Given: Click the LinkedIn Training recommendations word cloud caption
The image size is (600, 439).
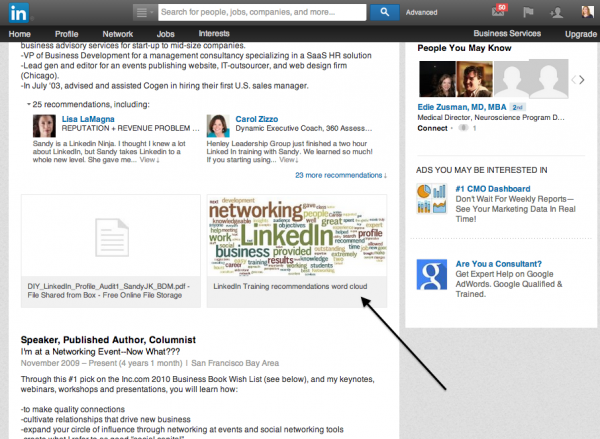Looking at the screenshot, I should click(x=290, y=286).
